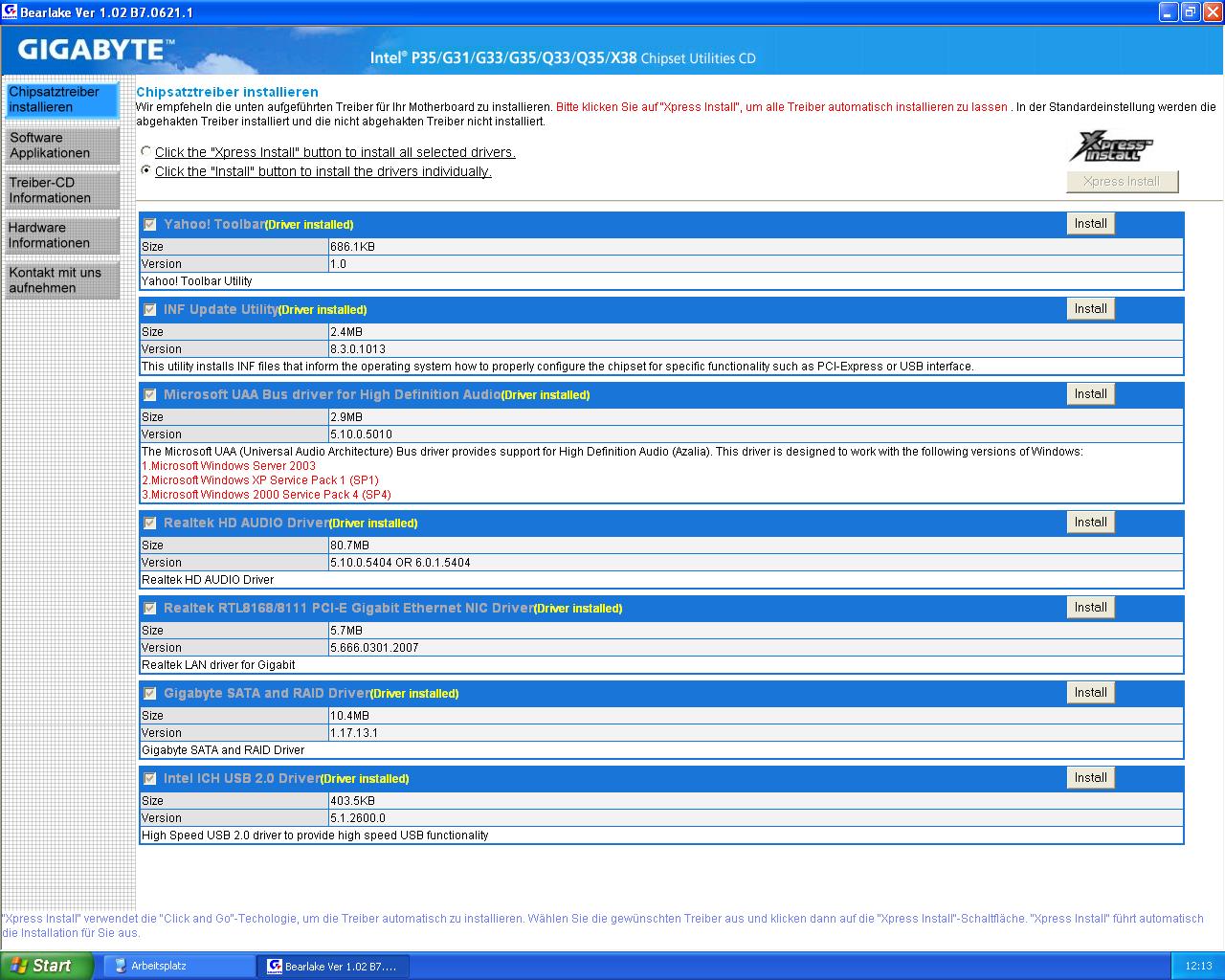Click the Bearlake app icon in title bar
The image size is (1225, 980).
tap(10, 11)
